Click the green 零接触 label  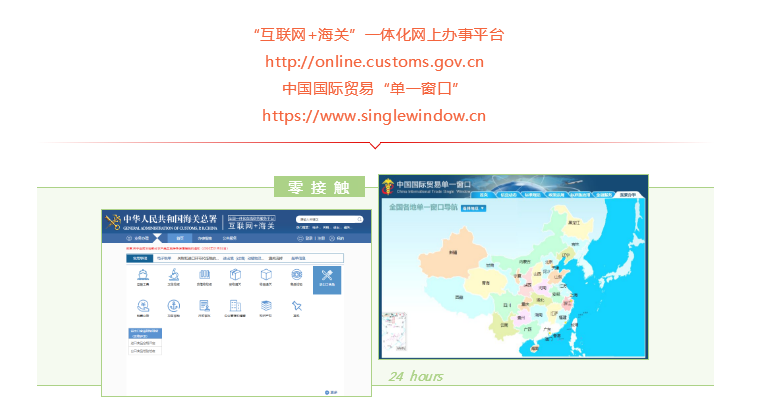319,187
